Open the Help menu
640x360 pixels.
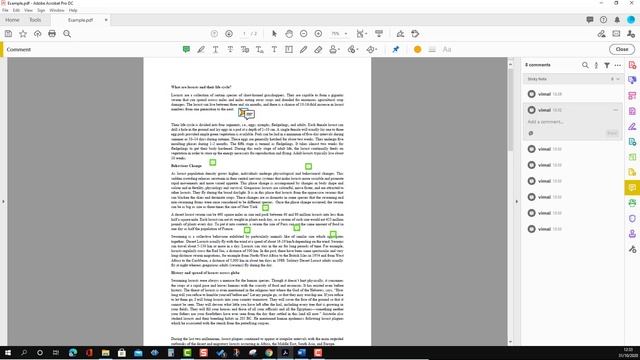coord(73,10)
